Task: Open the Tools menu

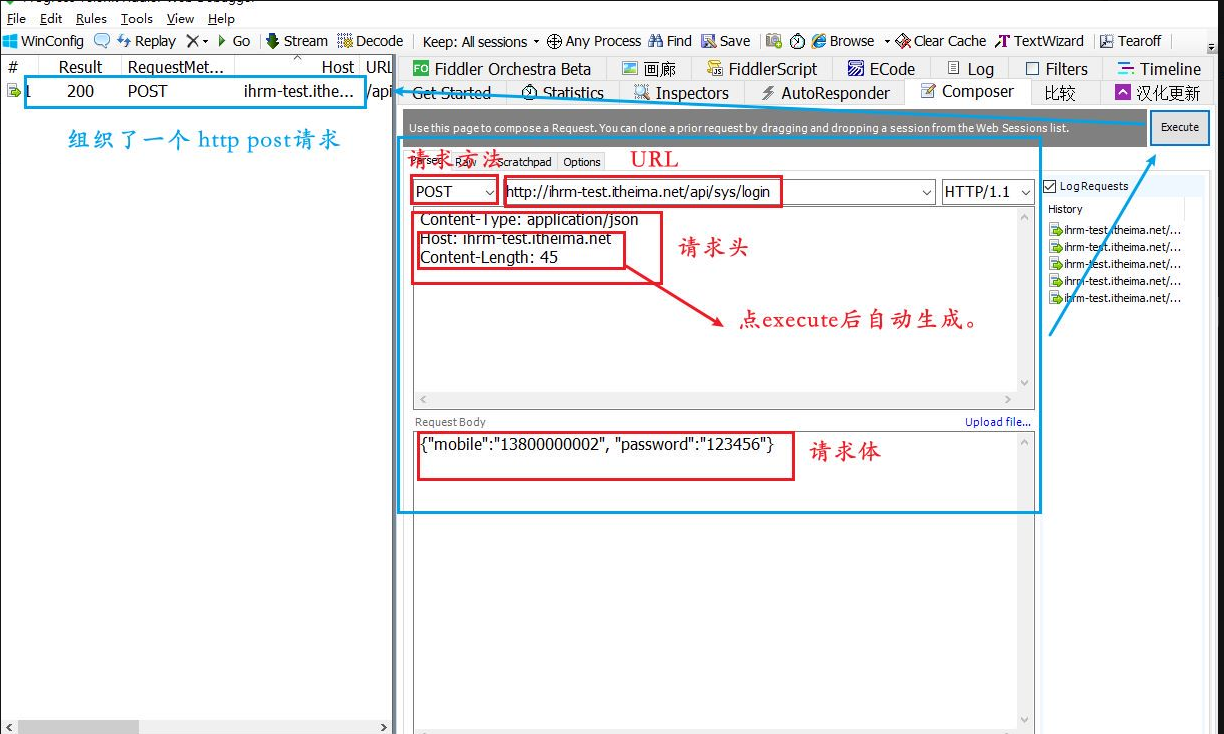Action: 137,18
